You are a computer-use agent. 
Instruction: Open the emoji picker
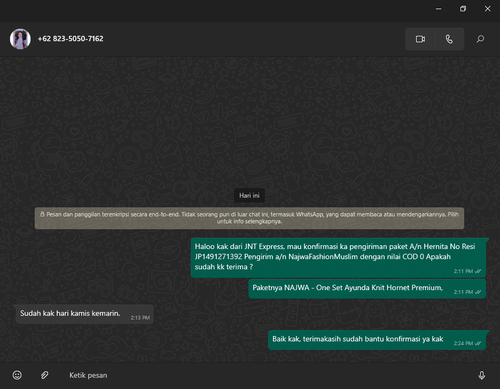coord(17,375)
